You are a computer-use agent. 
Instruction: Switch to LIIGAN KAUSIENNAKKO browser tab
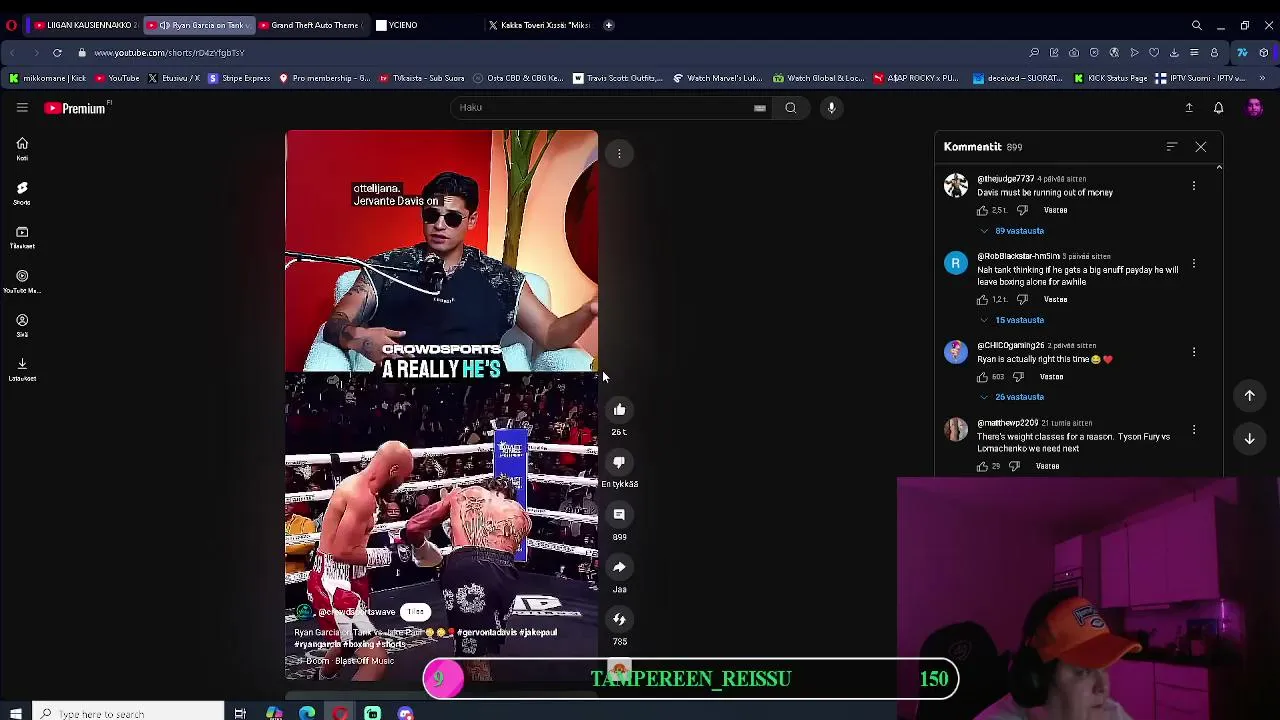click(x=85, y=25)
